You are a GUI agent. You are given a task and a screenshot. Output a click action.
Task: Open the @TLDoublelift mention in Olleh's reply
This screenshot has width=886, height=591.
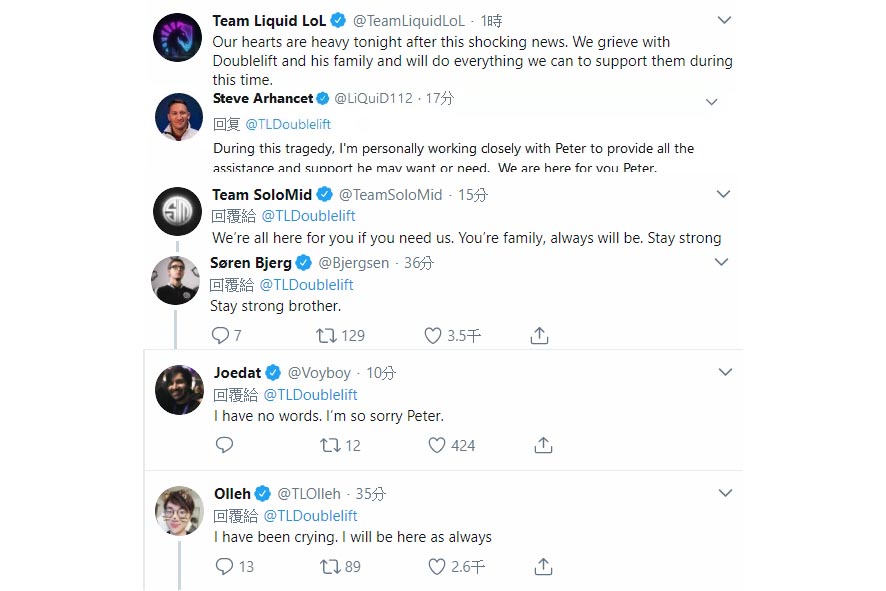[x=311, y=515]
